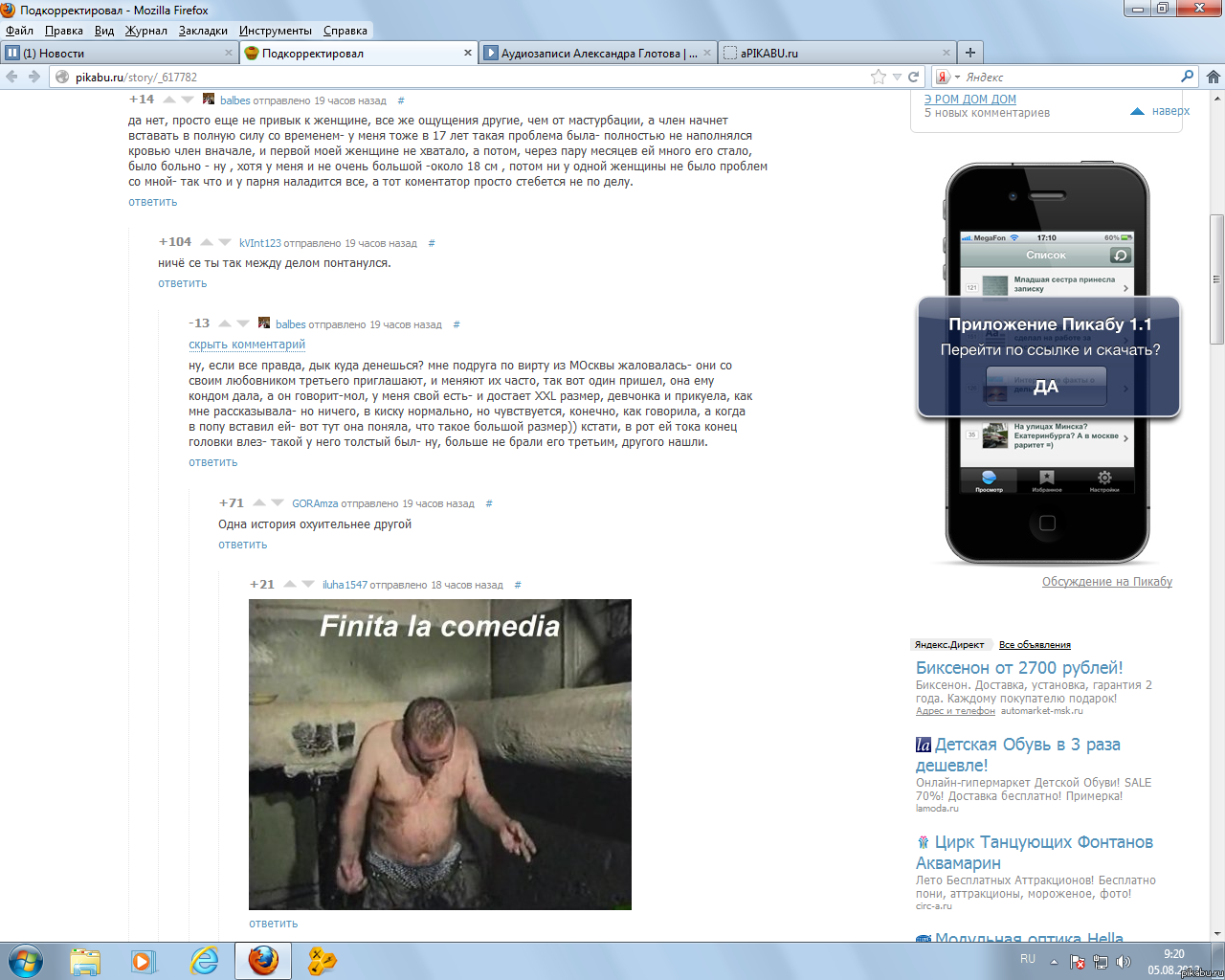Reload the current page
Image resolution: width=1225 pixels, height=980 pixels.
[x=913, y=77]
